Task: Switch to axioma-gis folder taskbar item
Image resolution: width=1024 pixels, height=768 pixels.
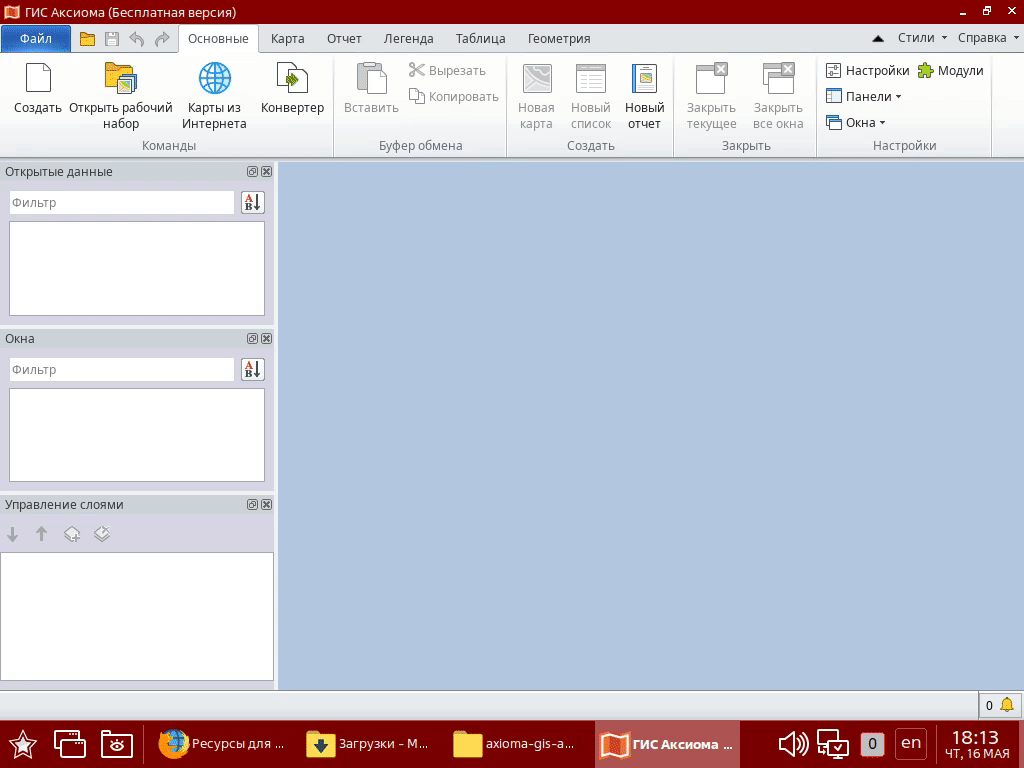Action: coord(515,744)
